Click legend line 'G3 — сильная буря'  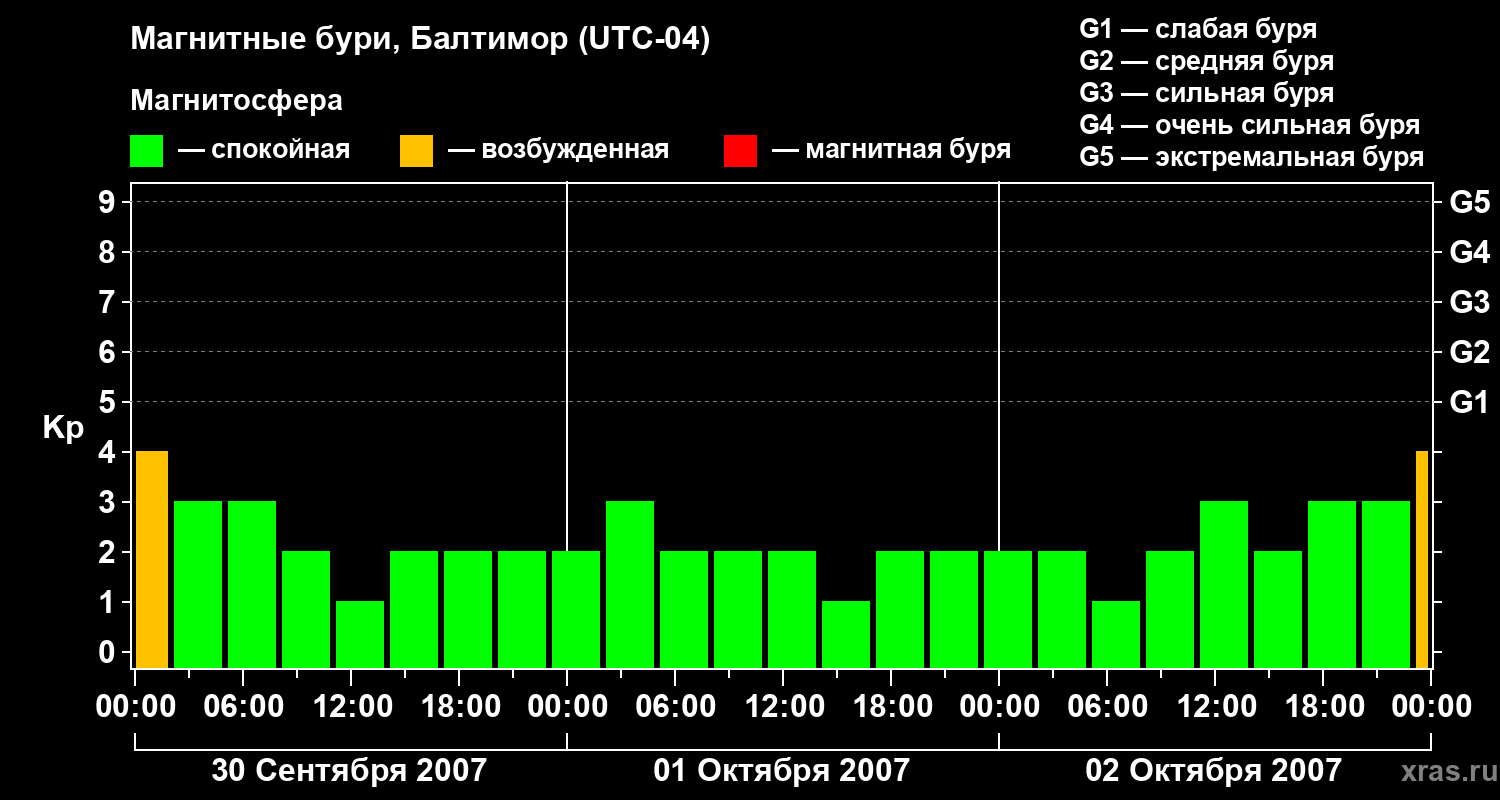(1207, 93)
